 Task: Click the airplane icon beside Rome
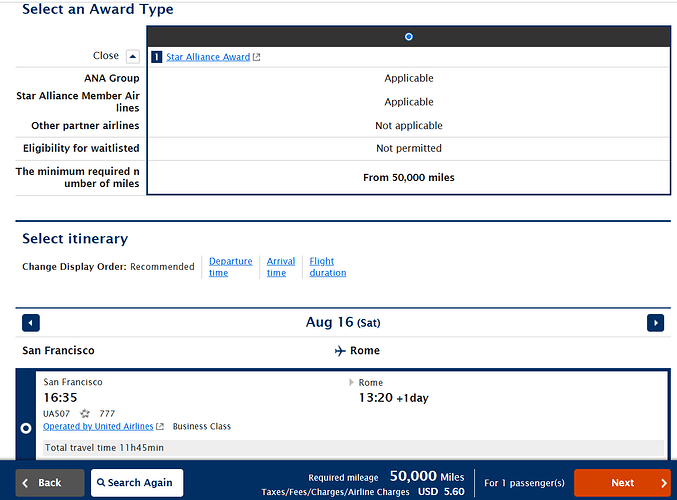click(x=340, y=351)
